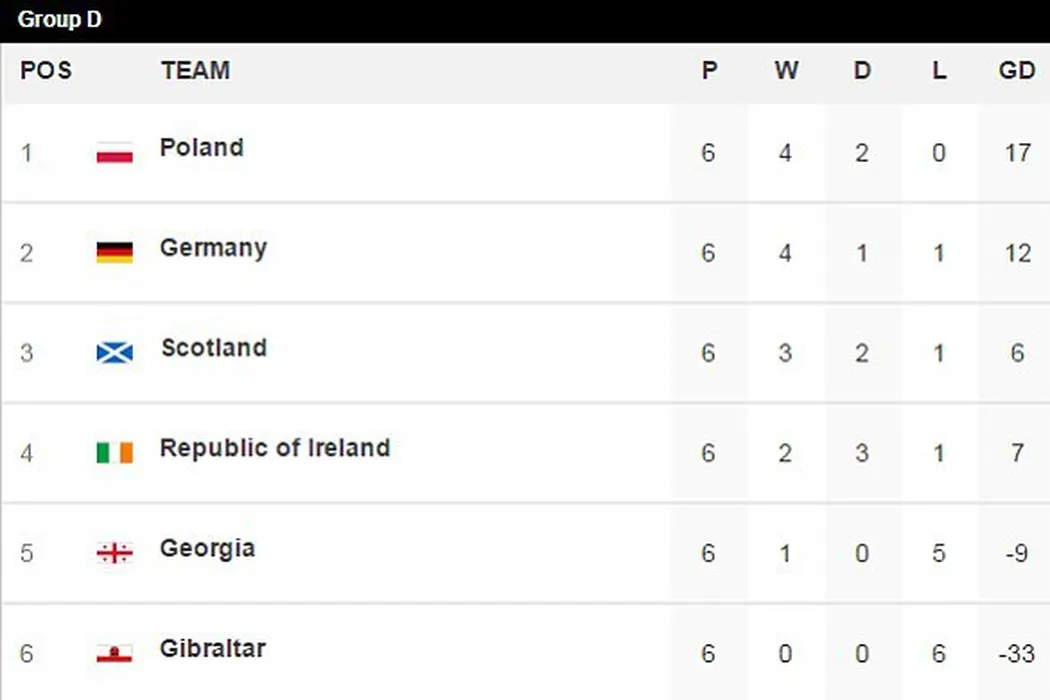The height and width of the screenshot is (700, 1050).
Task: Click the W wins column header
Action: click(x=786, y=71)
